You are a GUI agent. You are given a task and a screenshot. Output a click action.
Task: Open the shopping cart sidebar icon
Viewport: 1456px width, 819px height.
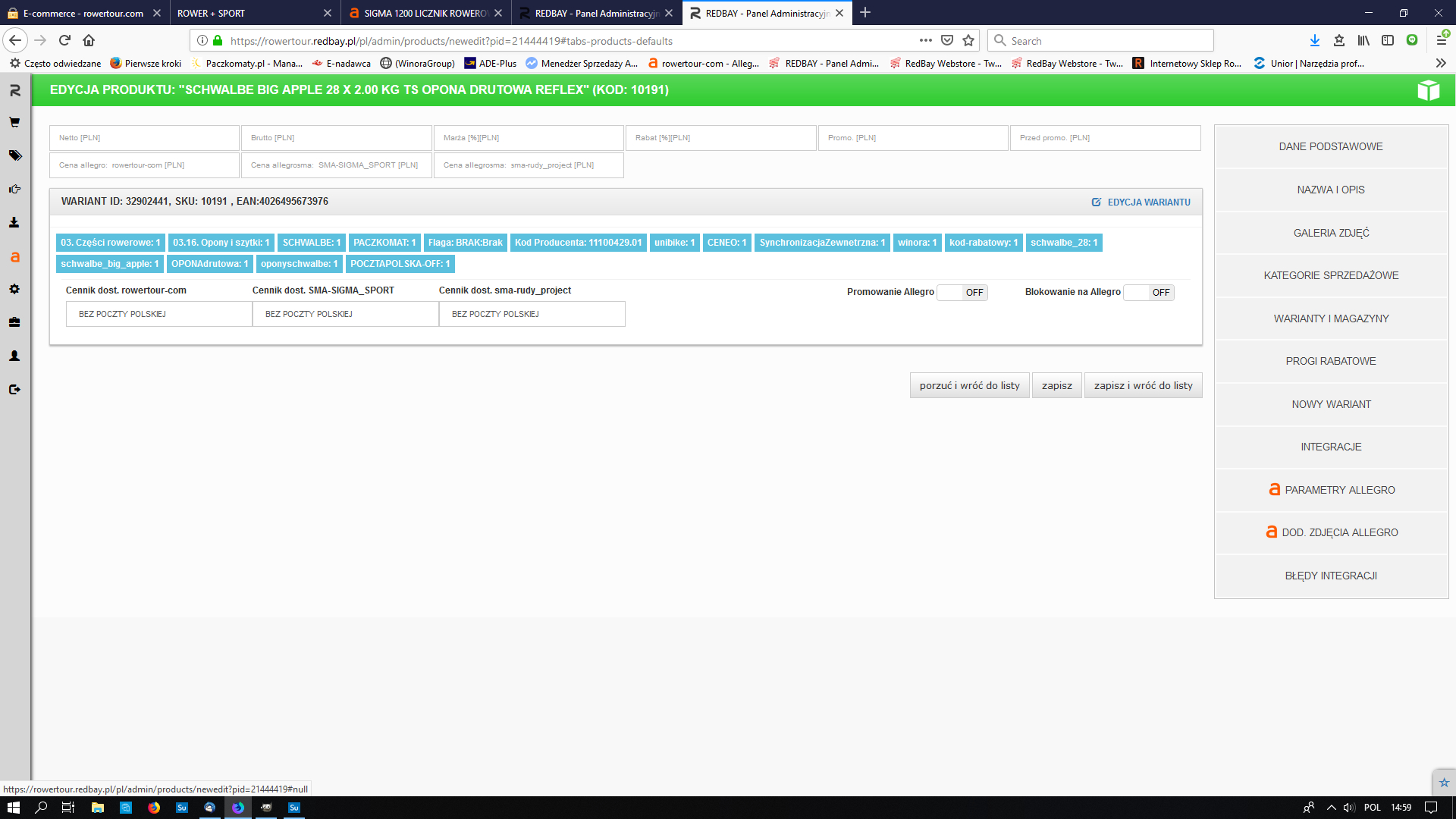(x=14, y=122)
